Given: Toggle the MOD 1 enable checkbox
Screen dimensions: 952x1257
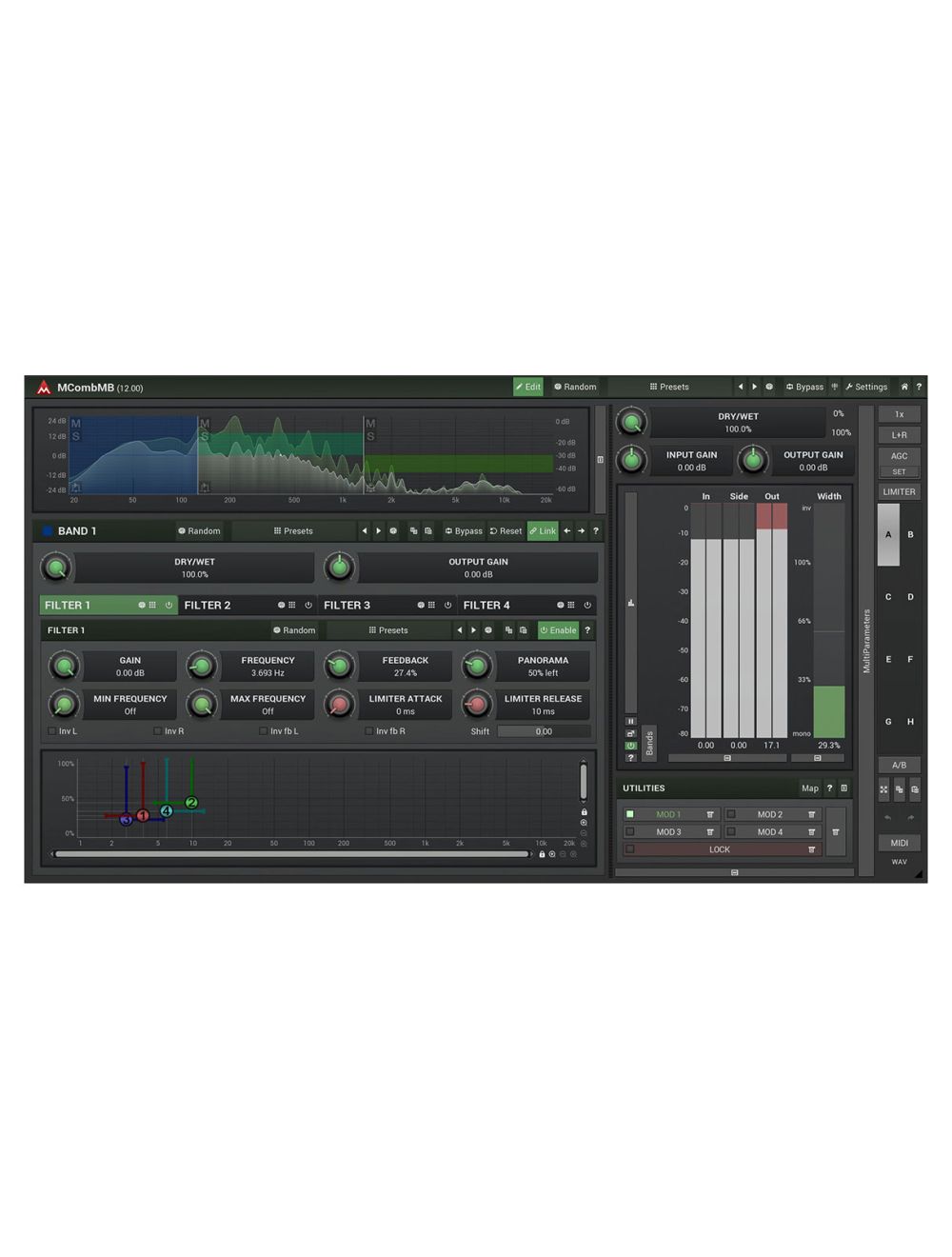Looking at the screenshot, I should point(630,814).
